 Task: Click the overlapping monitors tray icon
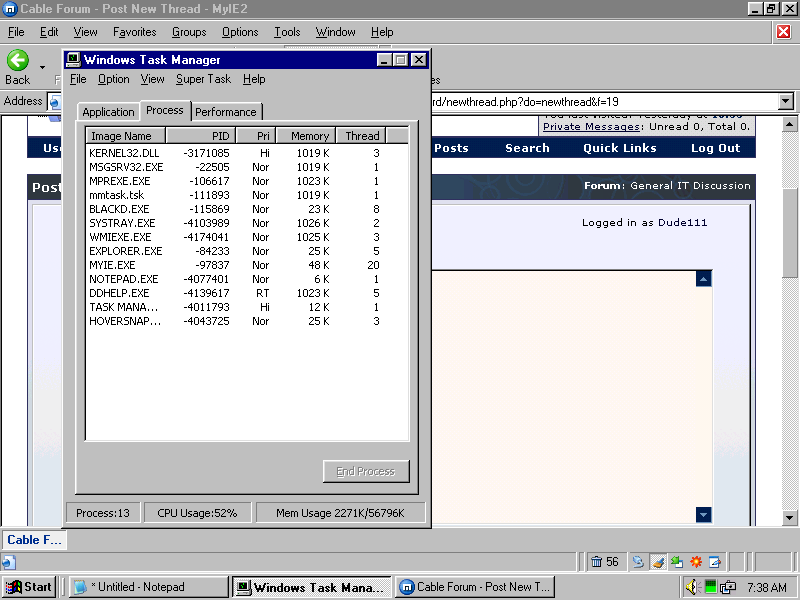[728, 587]
